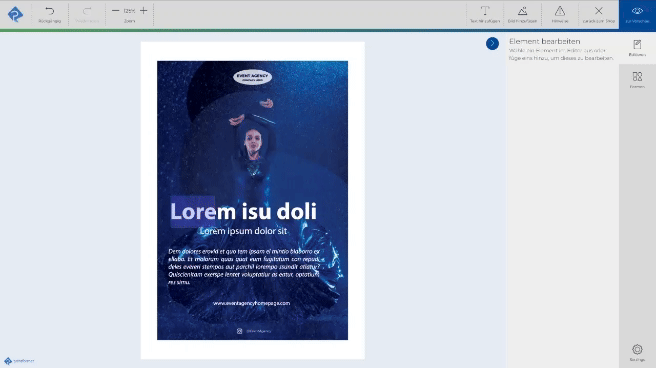Decrease zoom with the minus button
The image size is (656, 368).
pyautogui.click(x=115, y=10)
